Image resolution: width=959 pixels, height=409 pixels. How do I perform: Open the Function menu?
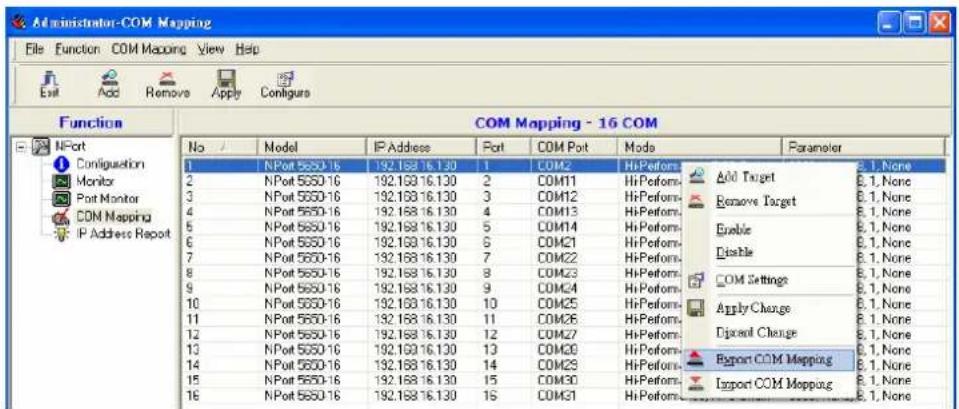click(76, 48)
